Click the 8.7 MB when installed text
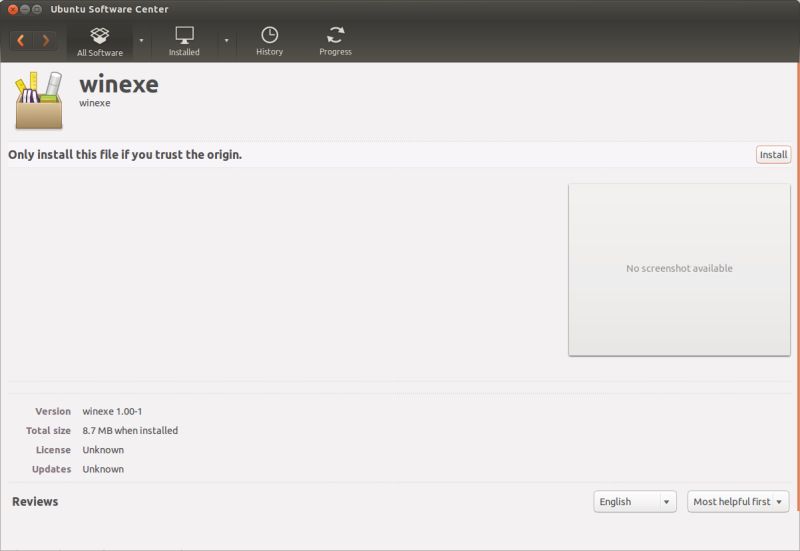The height and width of the screenshot is (551, 800). point(130,431)
